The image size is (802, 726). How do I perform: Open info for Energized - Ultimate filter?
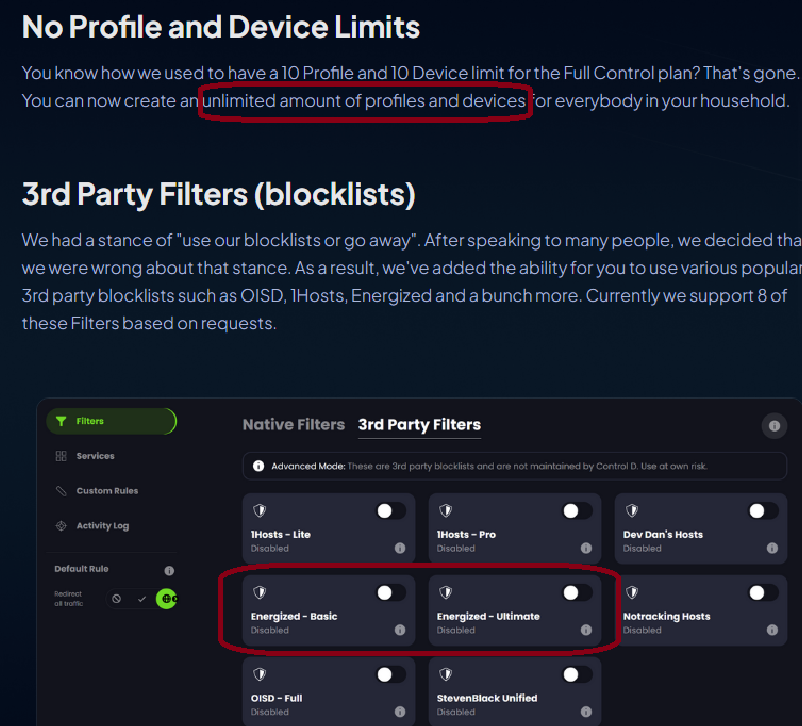586,630
